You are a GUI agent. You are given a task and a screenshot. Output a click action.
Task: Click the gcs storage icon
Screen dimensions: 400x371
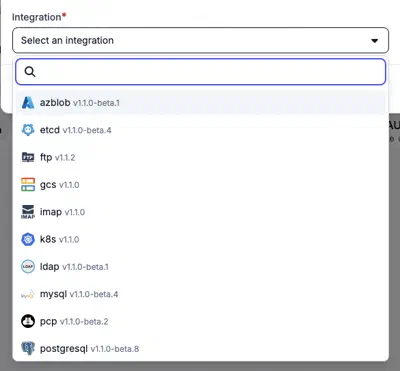(28, 184)
